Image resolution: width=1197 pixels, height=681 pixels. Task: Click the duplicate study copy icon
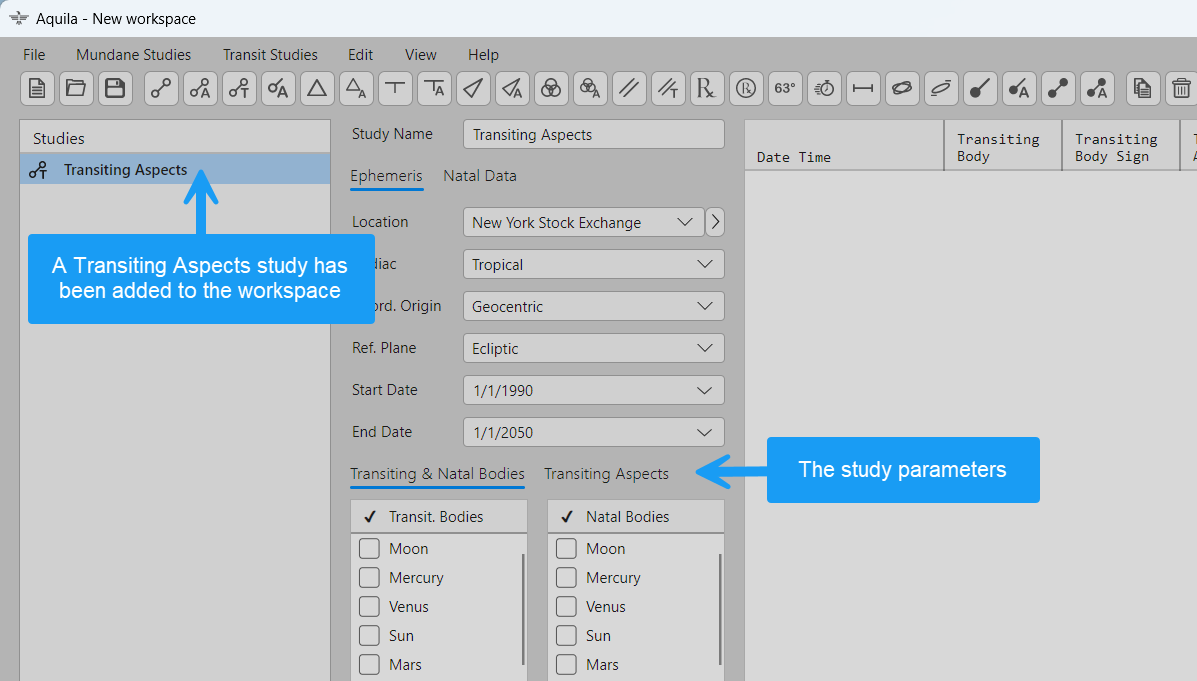pyautogui.click(x=1143, y=89)
